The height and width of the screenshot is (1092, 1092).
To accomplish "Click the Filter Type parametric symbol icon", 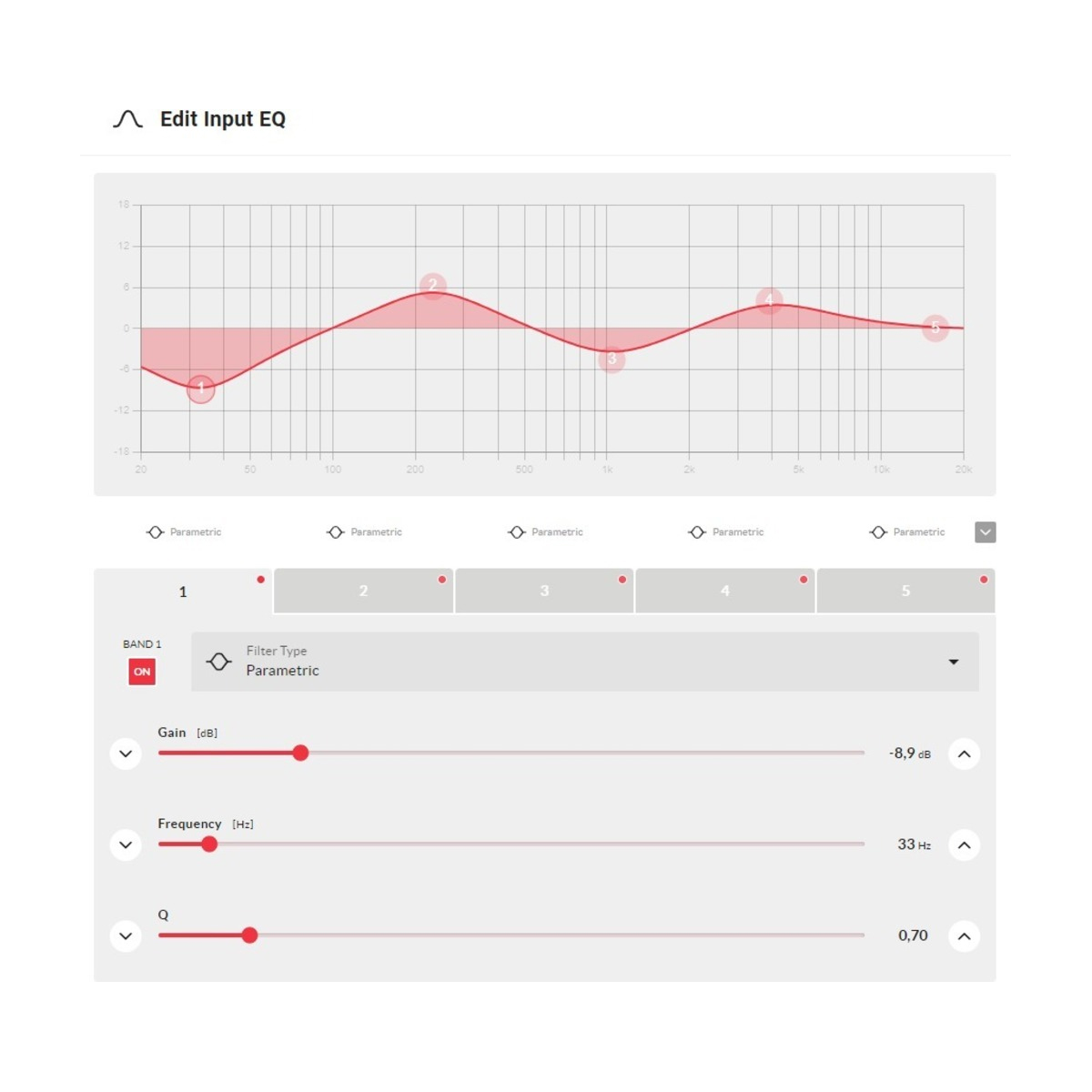I will [x=218, y=662].
